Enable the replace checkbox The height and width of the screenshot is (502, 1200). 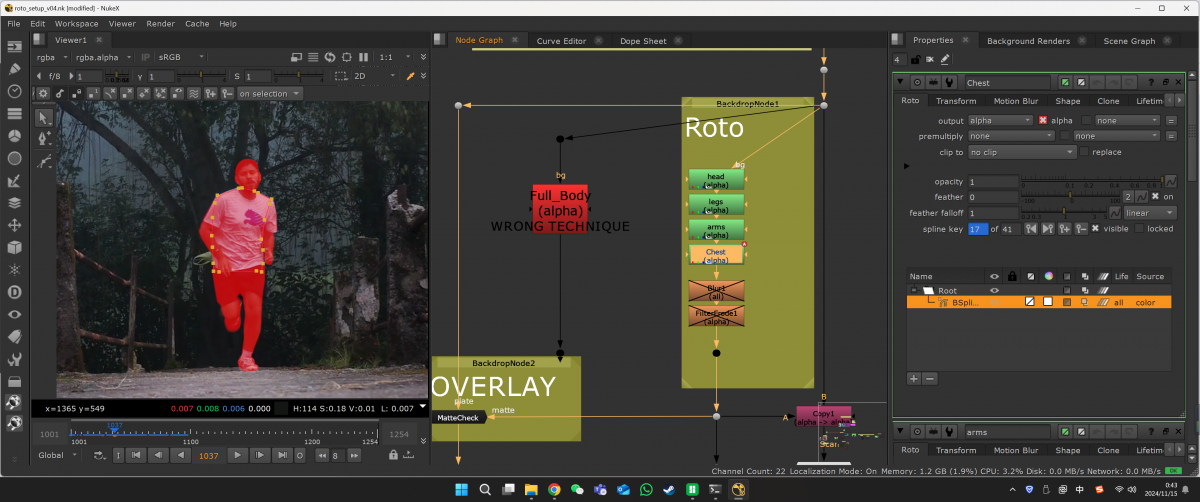click(1084, 152)
